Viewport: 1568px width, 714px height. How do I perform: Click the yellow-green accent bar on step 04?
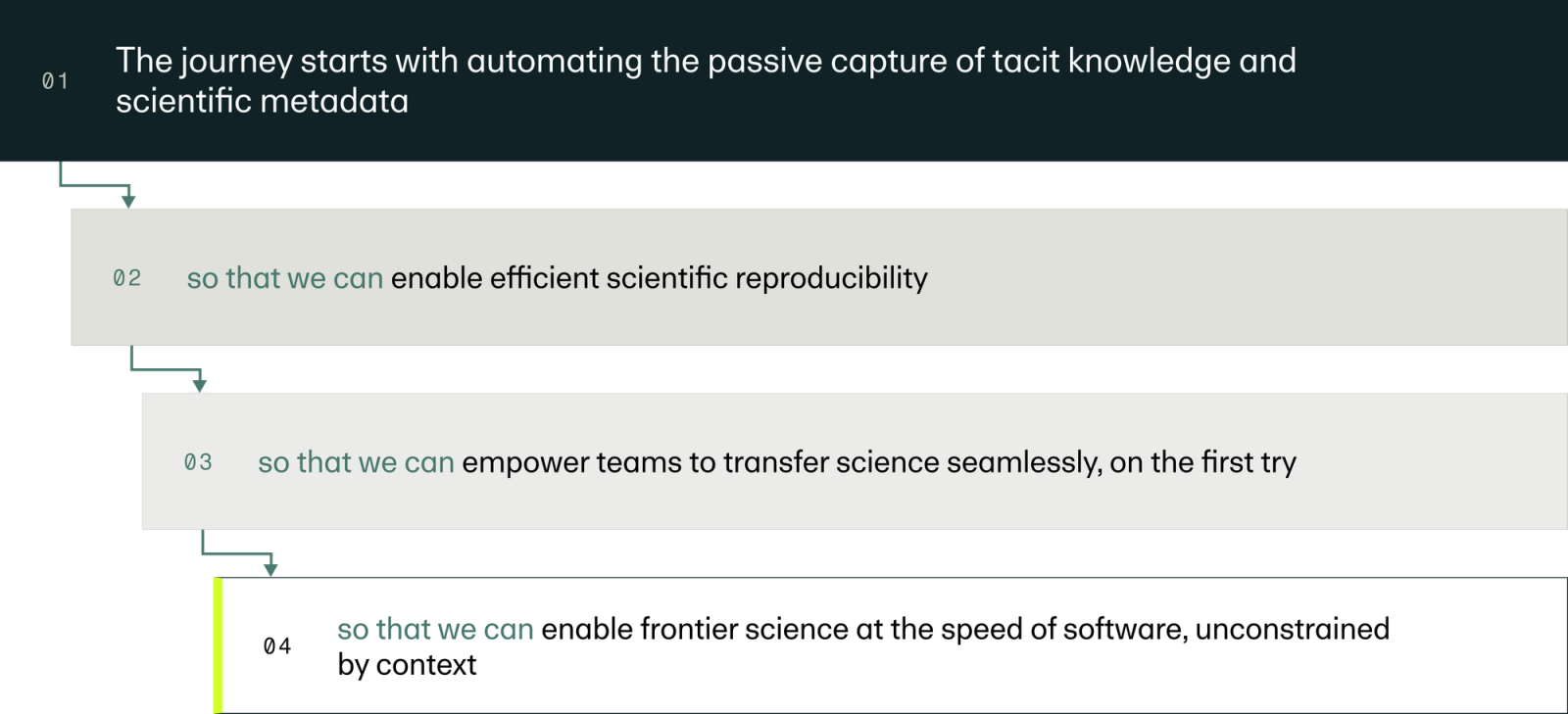click(219, 645)
